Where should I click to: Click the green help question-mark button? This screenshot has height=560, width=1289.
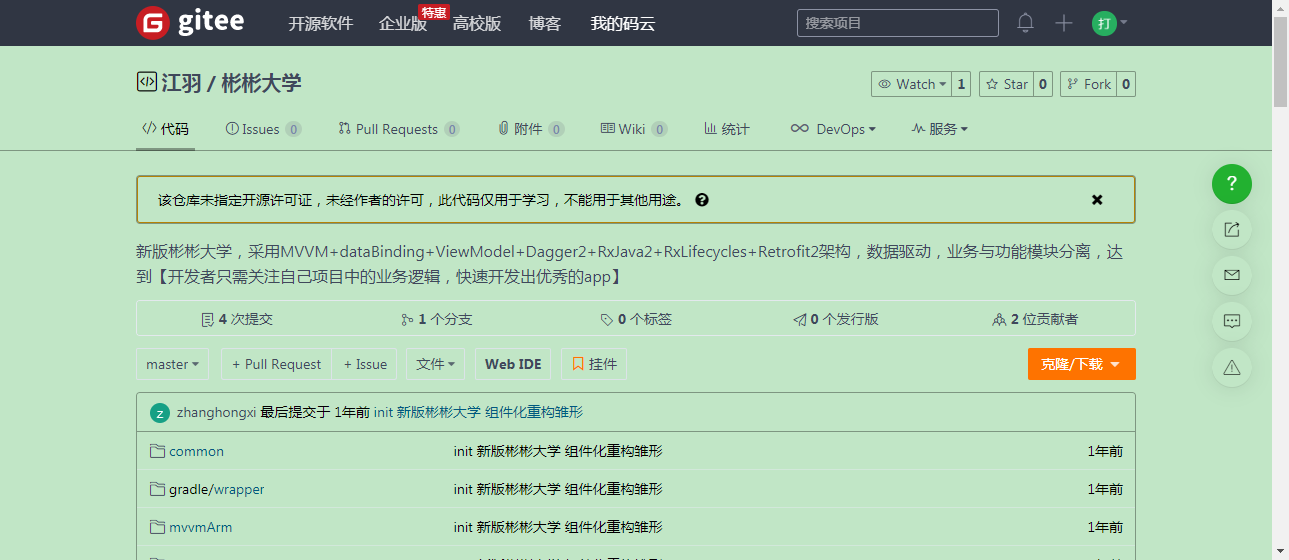tap(1232, 183)
